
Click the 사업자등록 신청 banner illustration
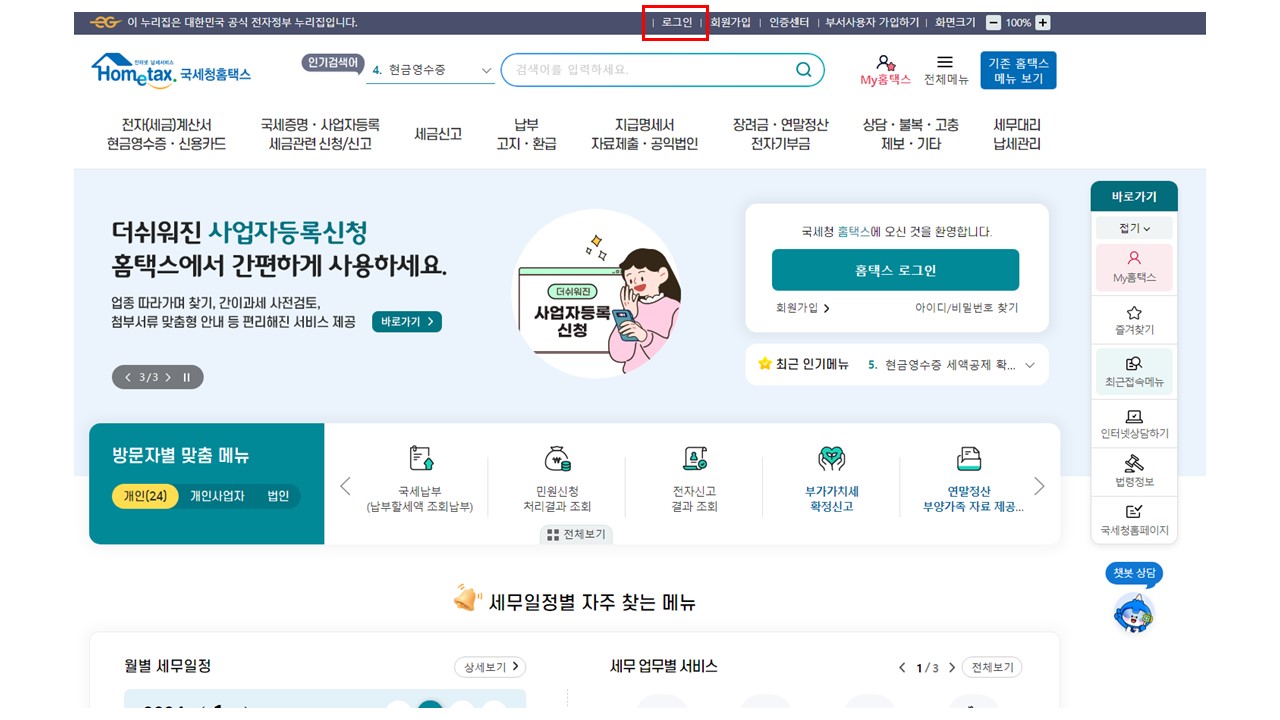(597, 294)
